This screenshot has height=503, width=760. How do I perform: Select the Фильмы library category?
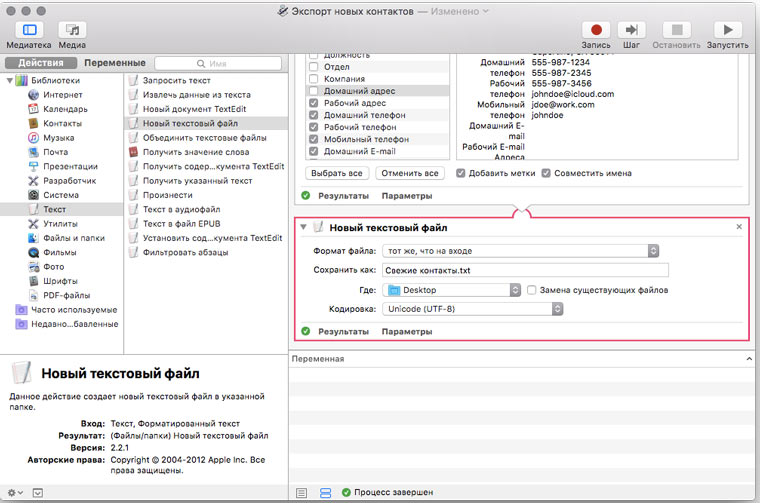[x=62, y=252]
